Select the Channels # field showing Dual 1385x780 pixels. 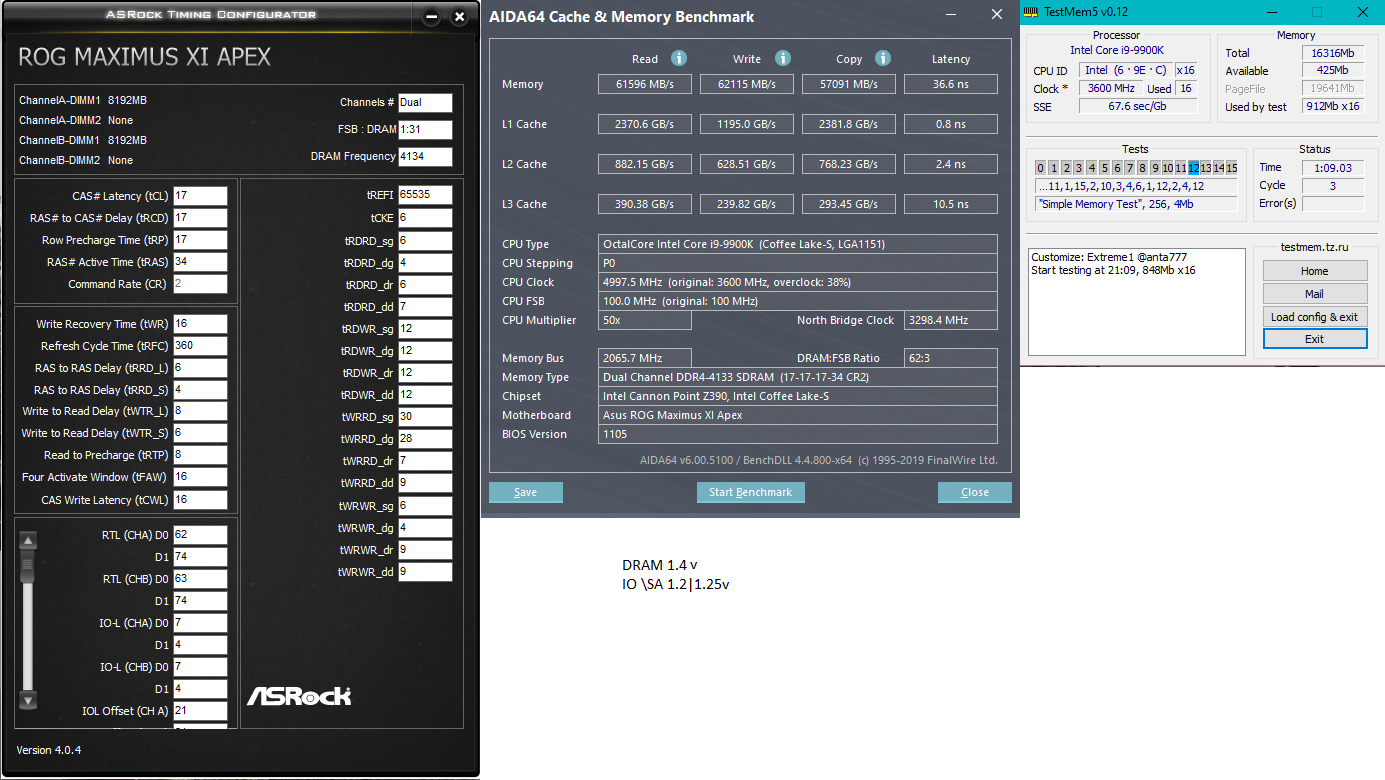(x=425, y=102)
